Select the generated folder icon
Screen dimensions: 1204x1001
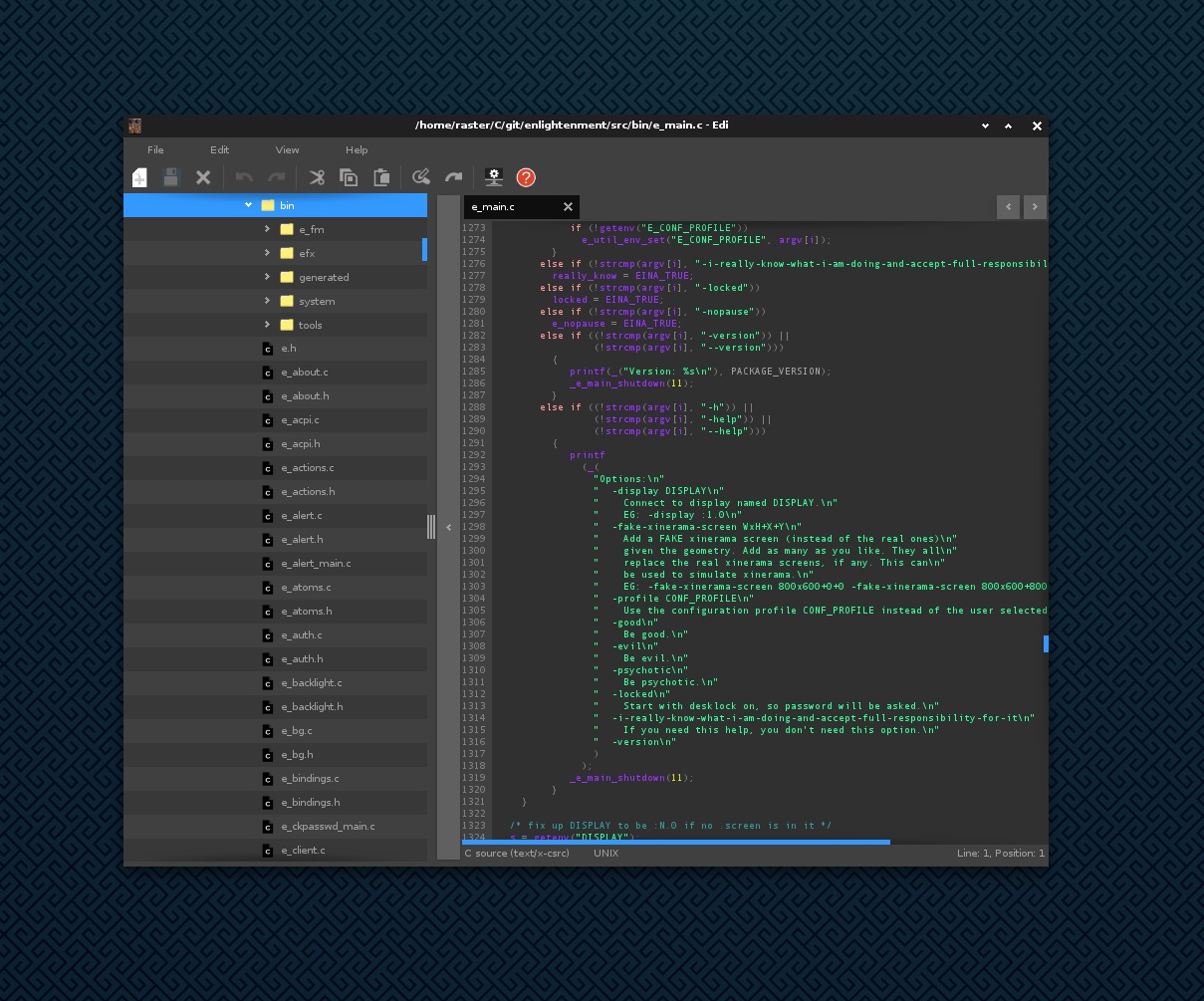click(x=287, y=277)
